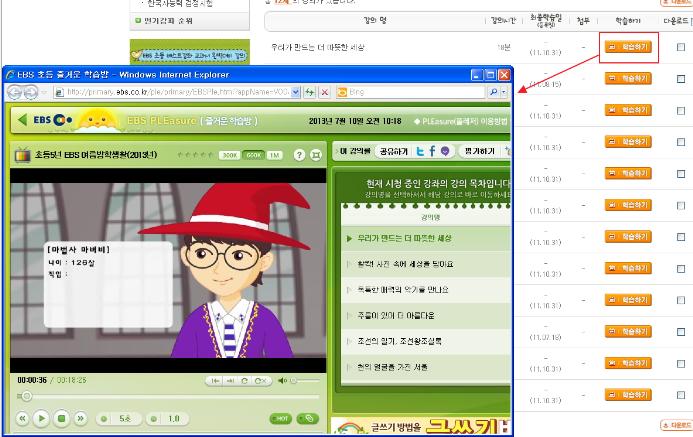Viewport: 693px width, 437px height.
Task: Select the 300K video quality
Action: pos(229,155)
